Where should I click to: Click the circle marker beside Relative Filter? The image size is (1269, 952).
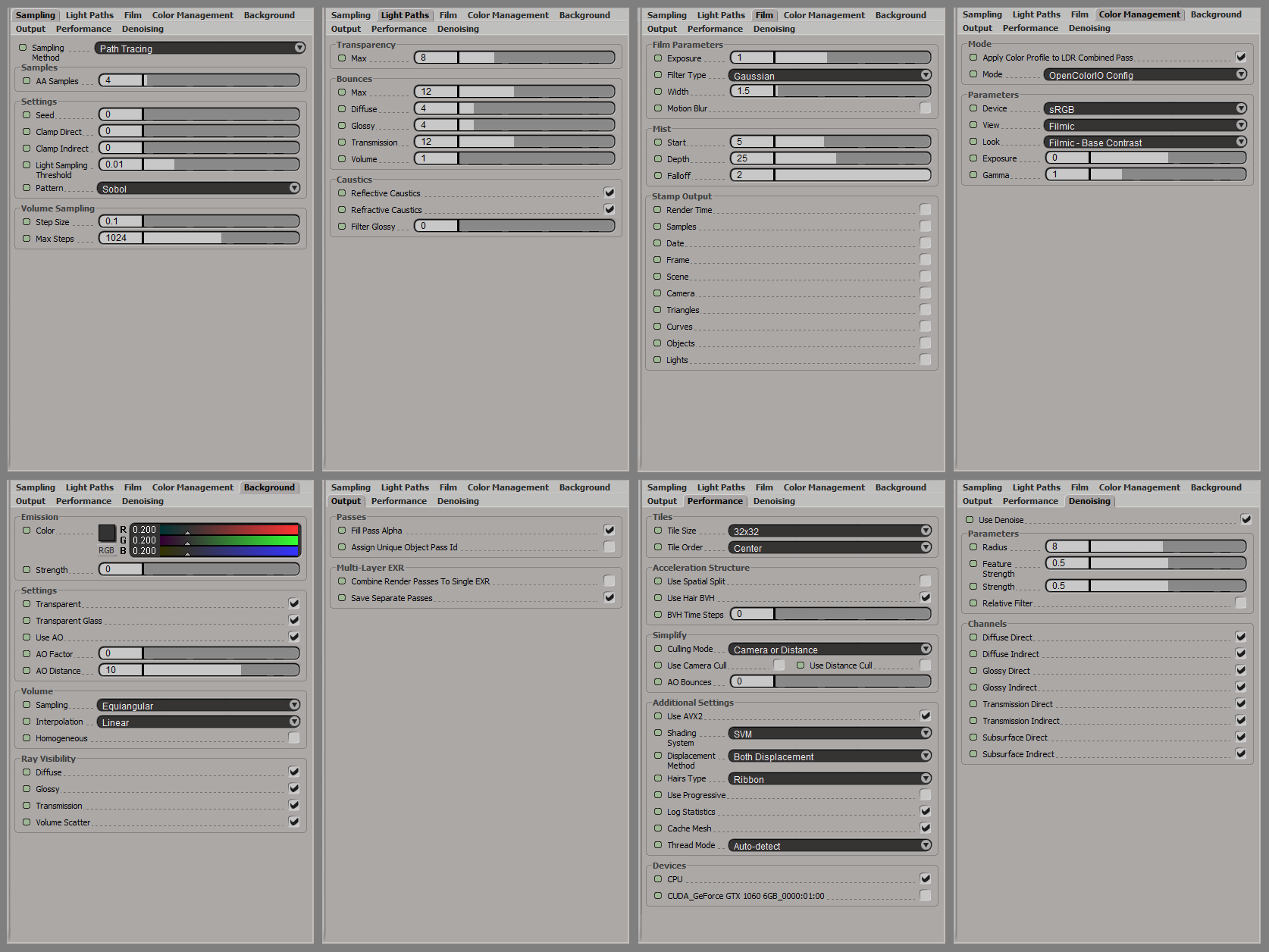(x=973, y=603)
